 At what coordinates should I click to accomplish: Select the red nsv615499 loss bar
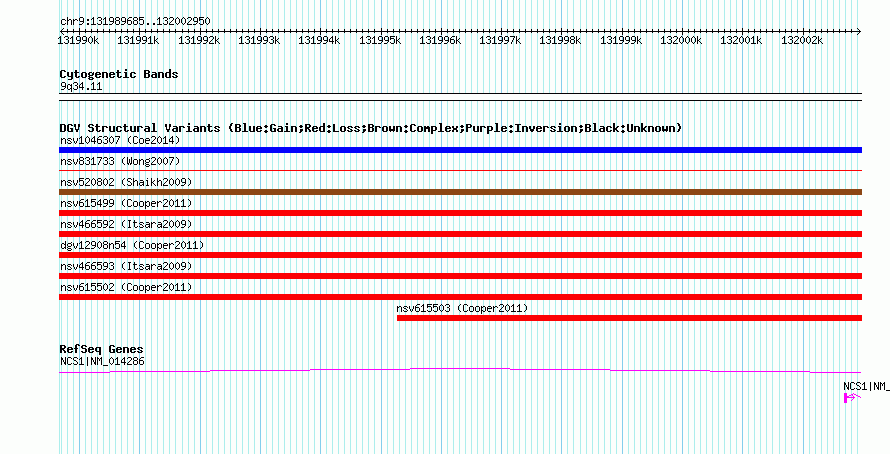[460, 213]
